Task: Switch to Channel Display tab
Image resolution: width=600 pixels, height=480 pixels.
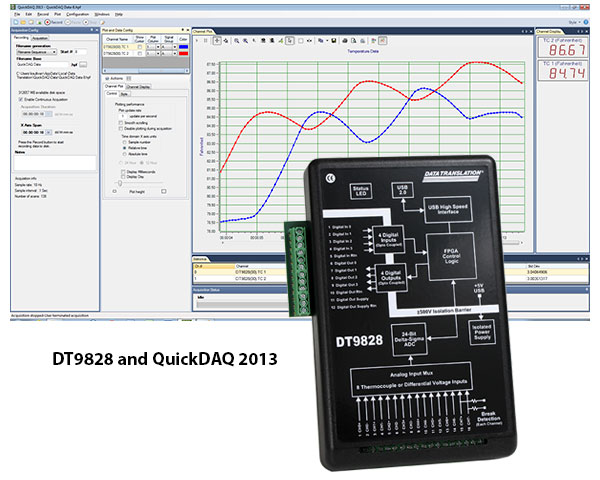Action: pos(138,87)
